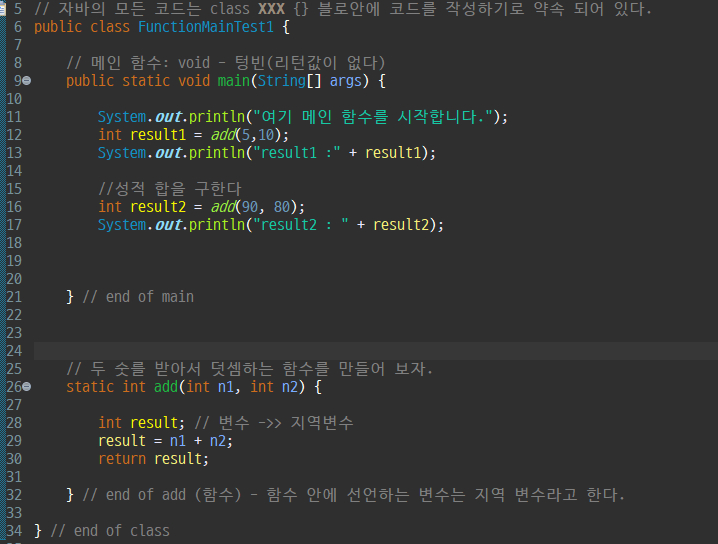Click the // end of class comment
Image resolution: width=718 pixels, height=544 pixels.
110,531
